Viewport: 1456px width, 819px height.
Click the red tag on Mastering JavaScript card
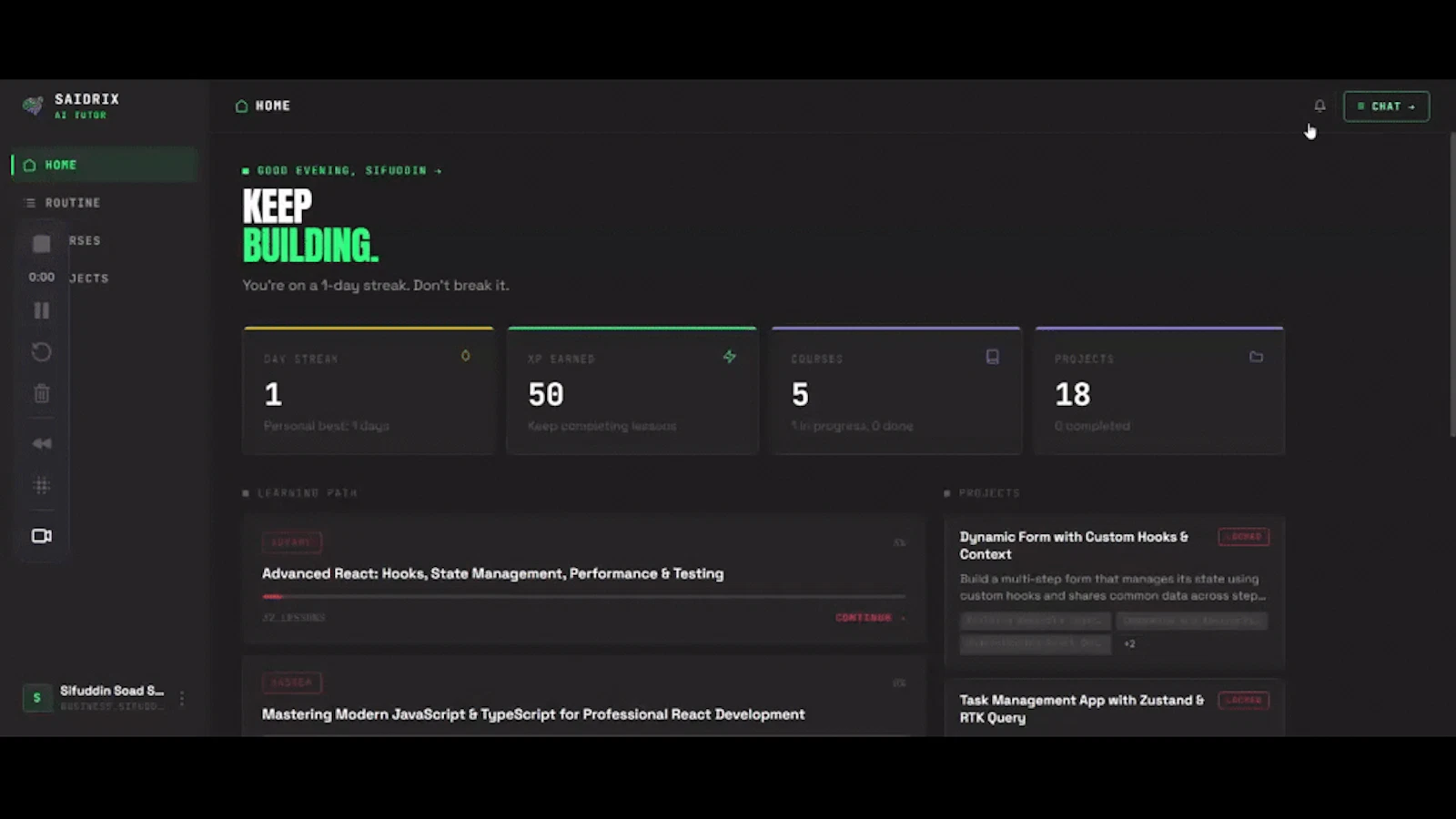pos(291,682)
